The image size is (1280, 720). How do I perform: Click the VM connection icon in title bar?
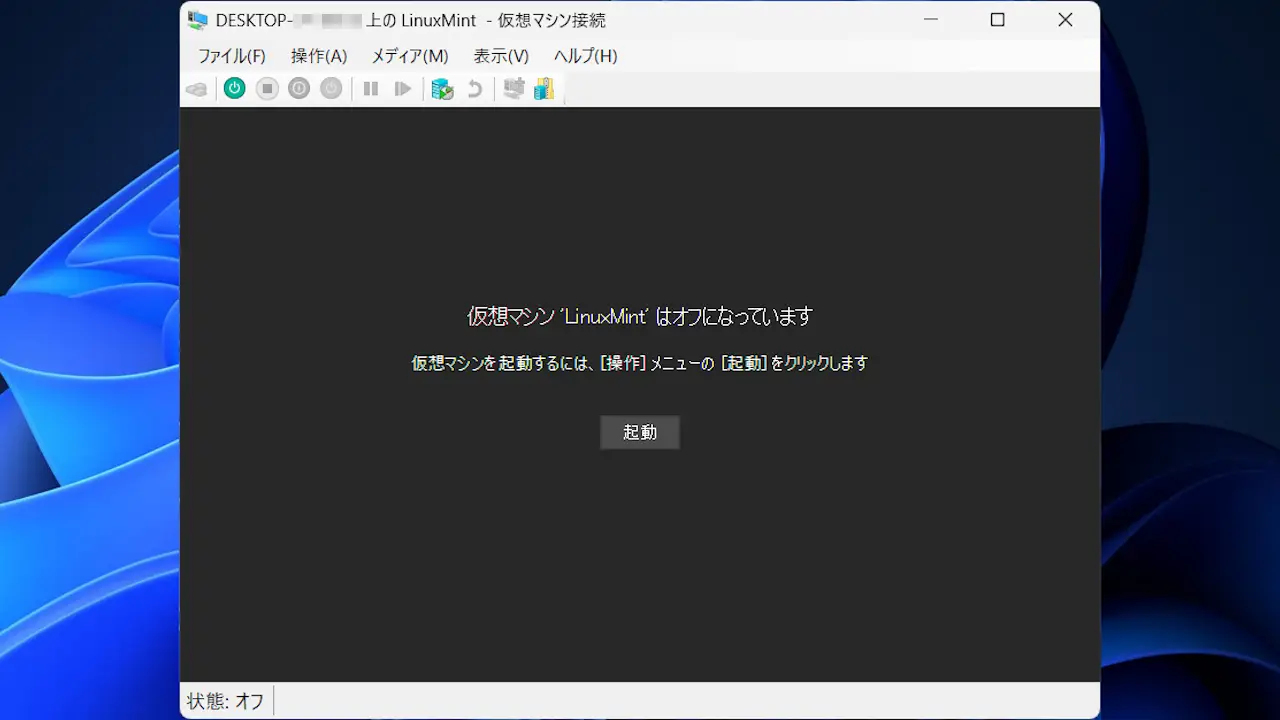198,20
